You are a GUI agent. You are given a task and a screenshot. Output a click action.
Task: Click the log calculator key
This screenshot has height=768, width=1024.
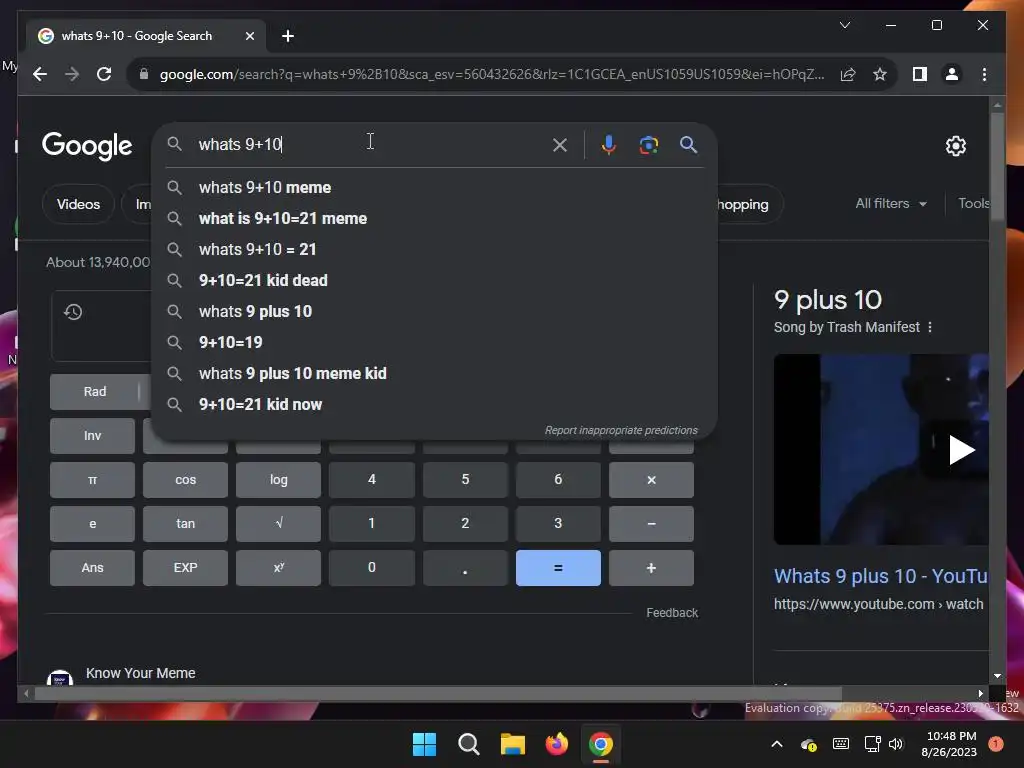tap(278, 480)
